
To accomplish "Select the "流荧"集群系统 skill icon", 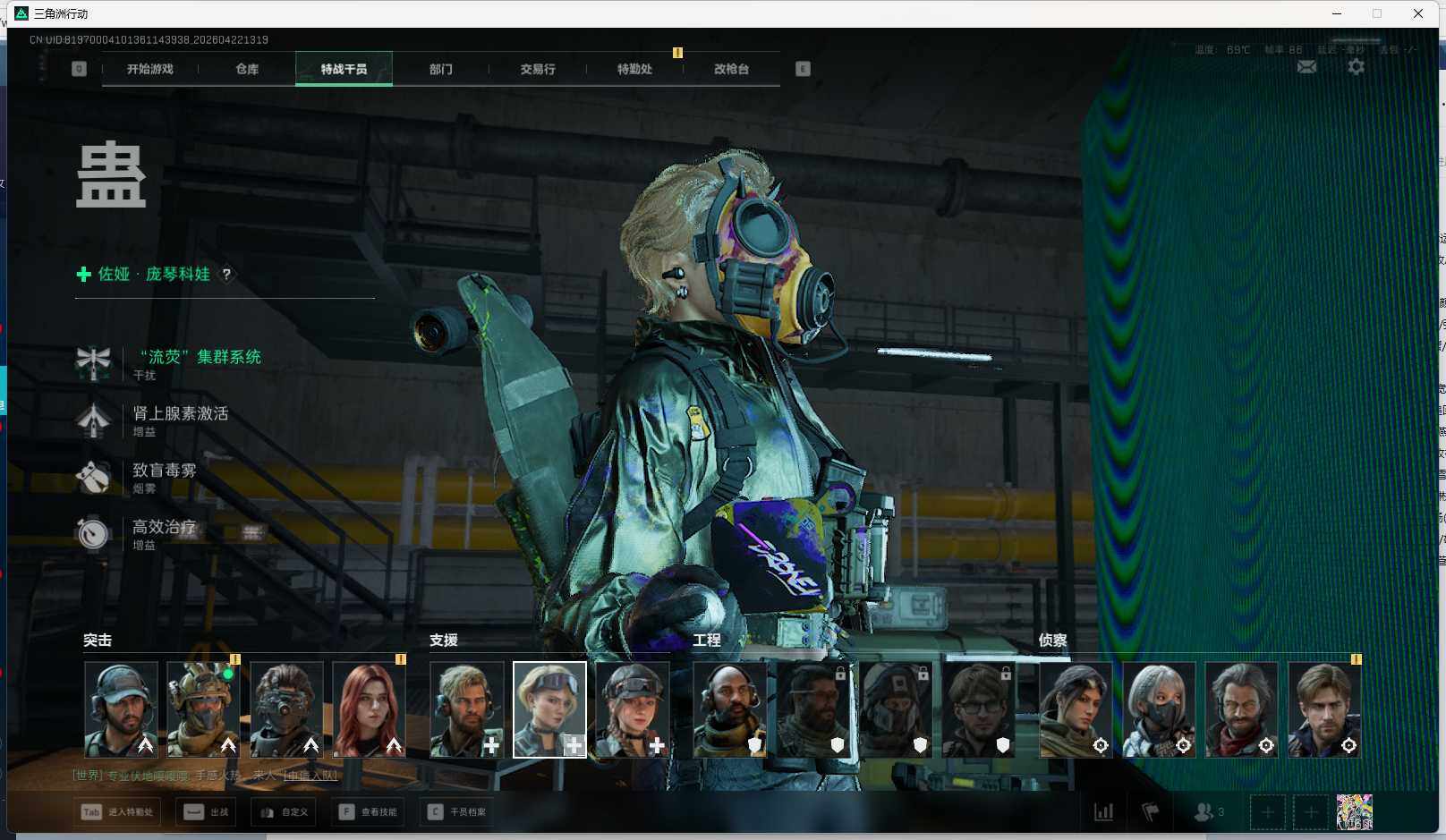I will 93,363.
